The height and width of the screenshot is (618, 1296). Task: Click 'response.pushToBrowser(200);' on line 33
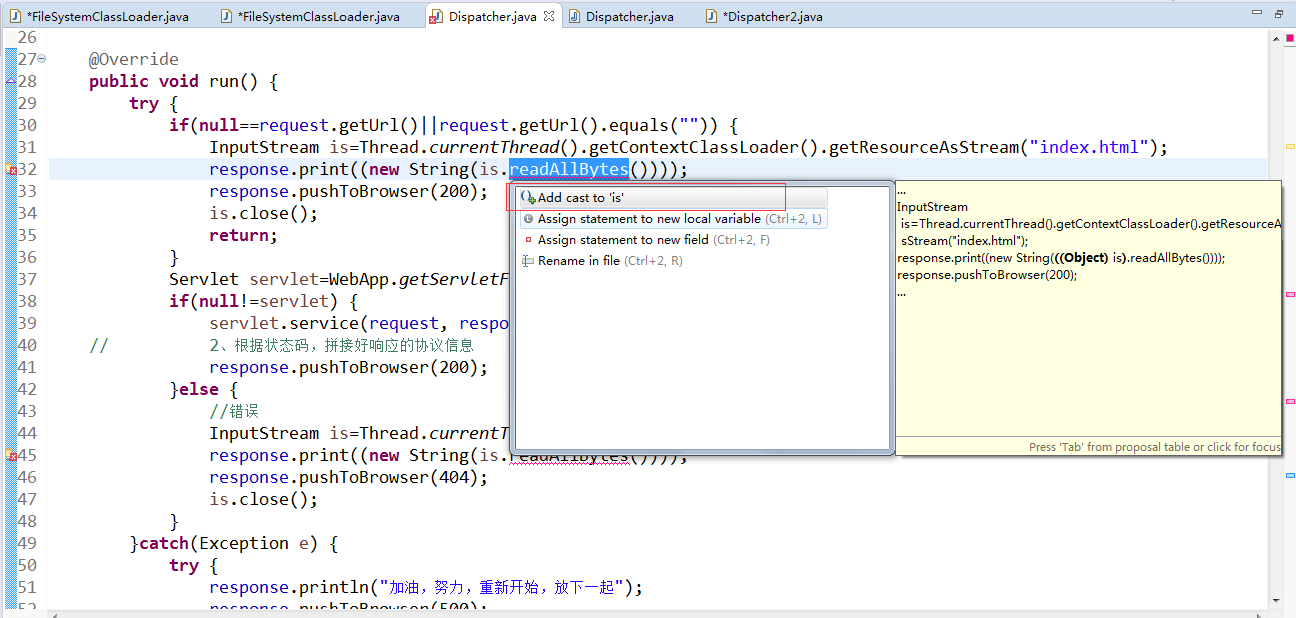(x=349, y=192)
